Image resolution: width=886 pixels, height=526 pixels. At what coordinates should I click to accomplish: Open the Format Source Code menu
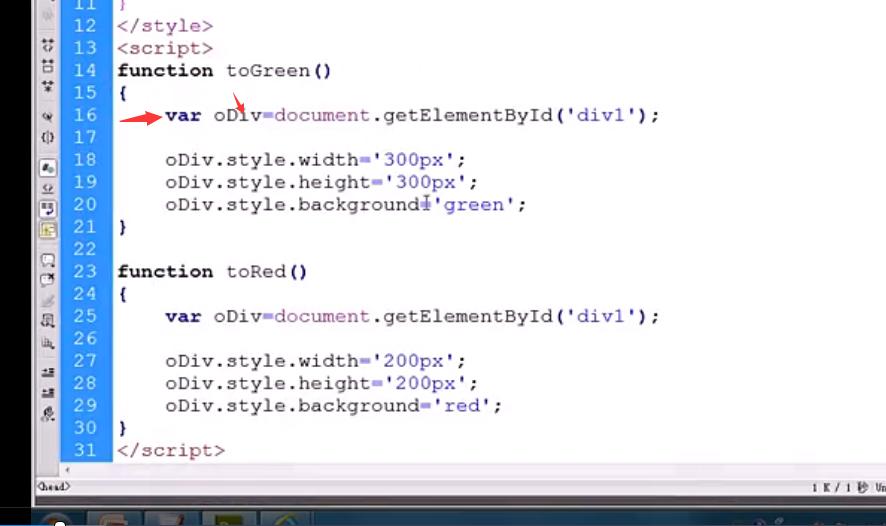tap(48, 414)
